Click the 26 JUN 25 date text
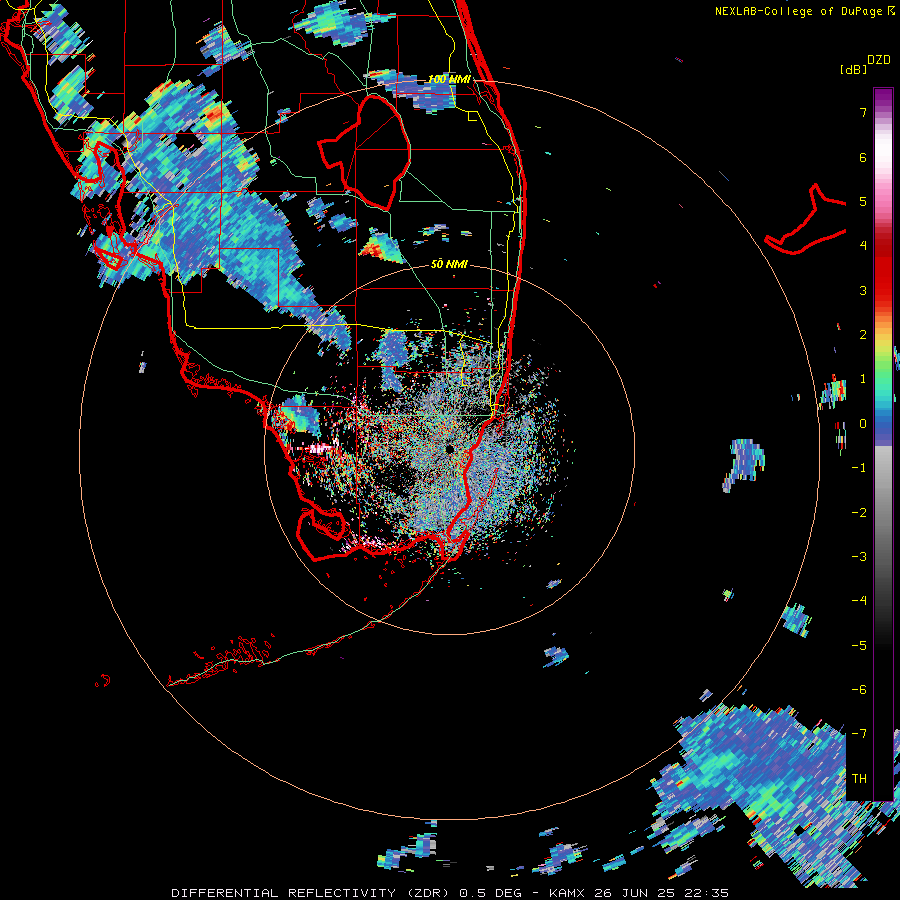Screen dimensions: 900x900 tap(637, 893)
